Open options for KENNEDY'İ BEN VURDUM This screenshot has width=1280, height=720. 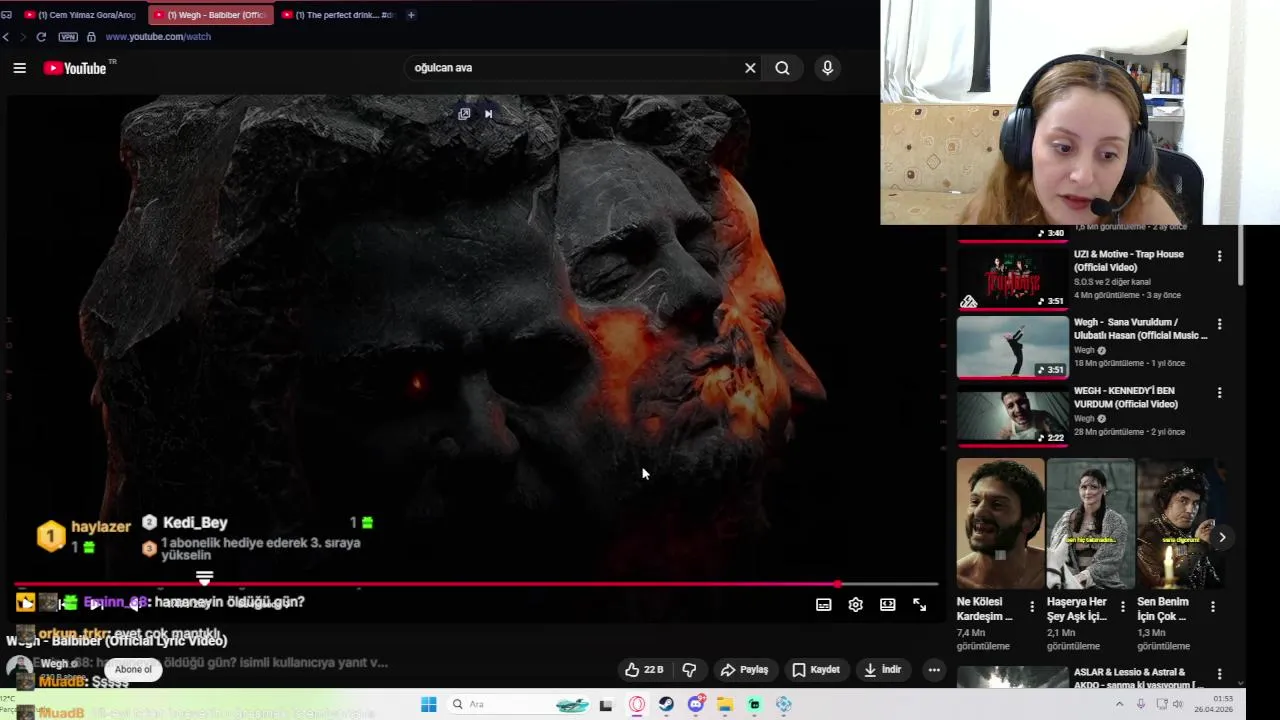(x=1219, y=392)
